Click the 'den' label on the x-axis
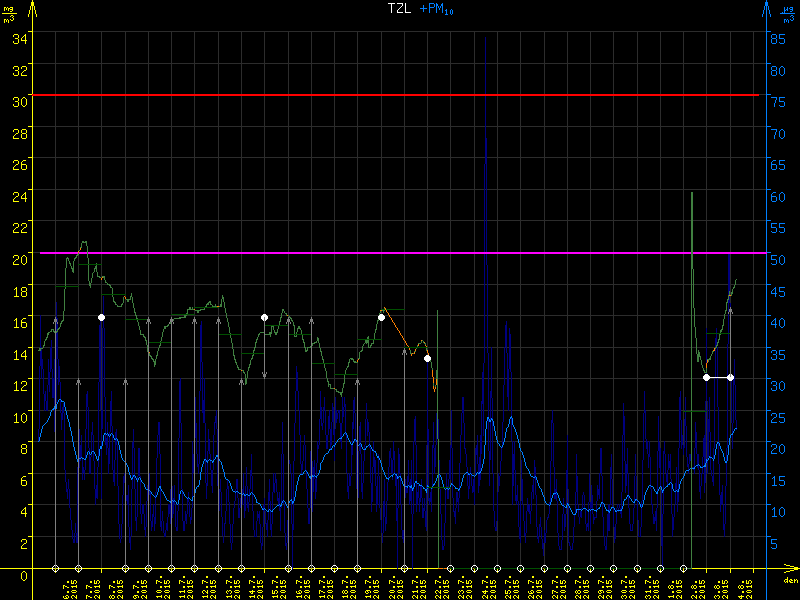This screenshot has width=800, height=600. [x=790, y=580]
